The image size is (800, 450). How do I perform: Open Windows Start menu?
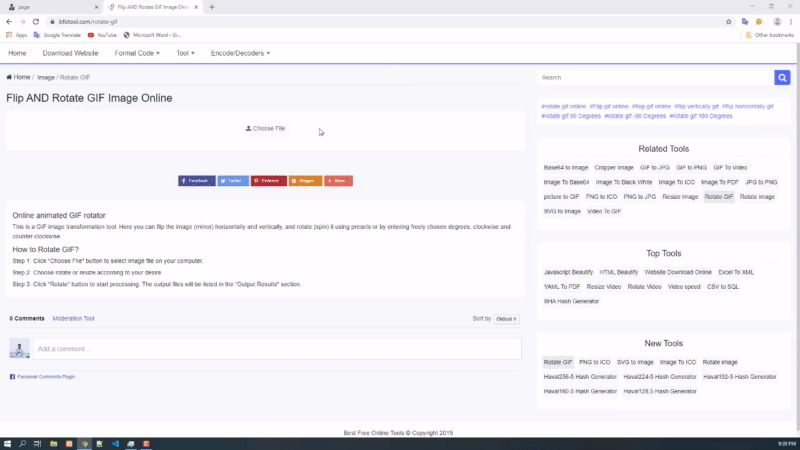click(x=8, y=443)
